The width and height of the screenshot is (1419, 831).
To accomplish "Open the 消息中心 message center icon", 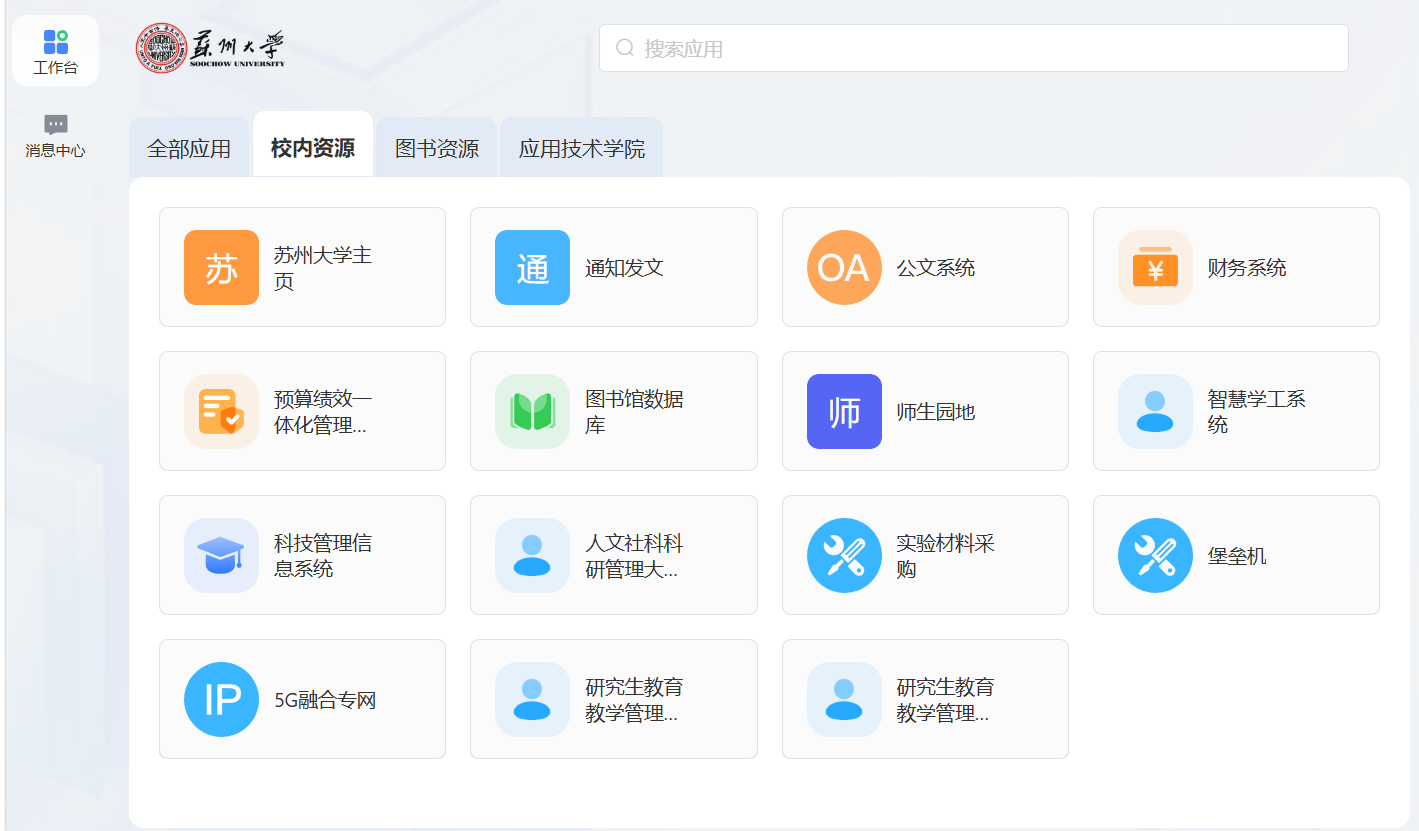I will (x=55, y=136).
